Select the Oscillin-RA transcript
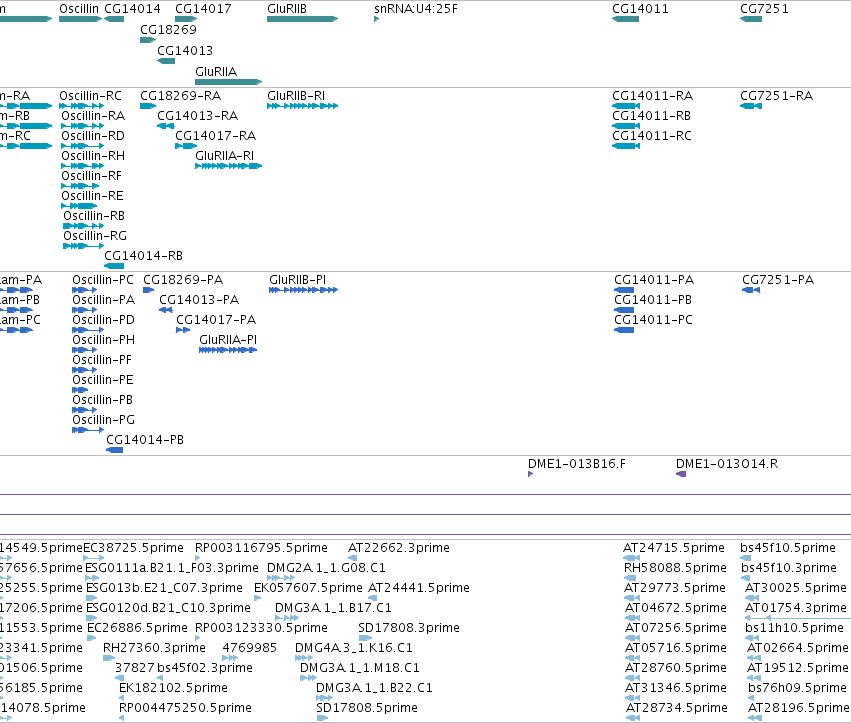Image resolution: width=851 pixels, height=723 pixels. pos(93,116)
